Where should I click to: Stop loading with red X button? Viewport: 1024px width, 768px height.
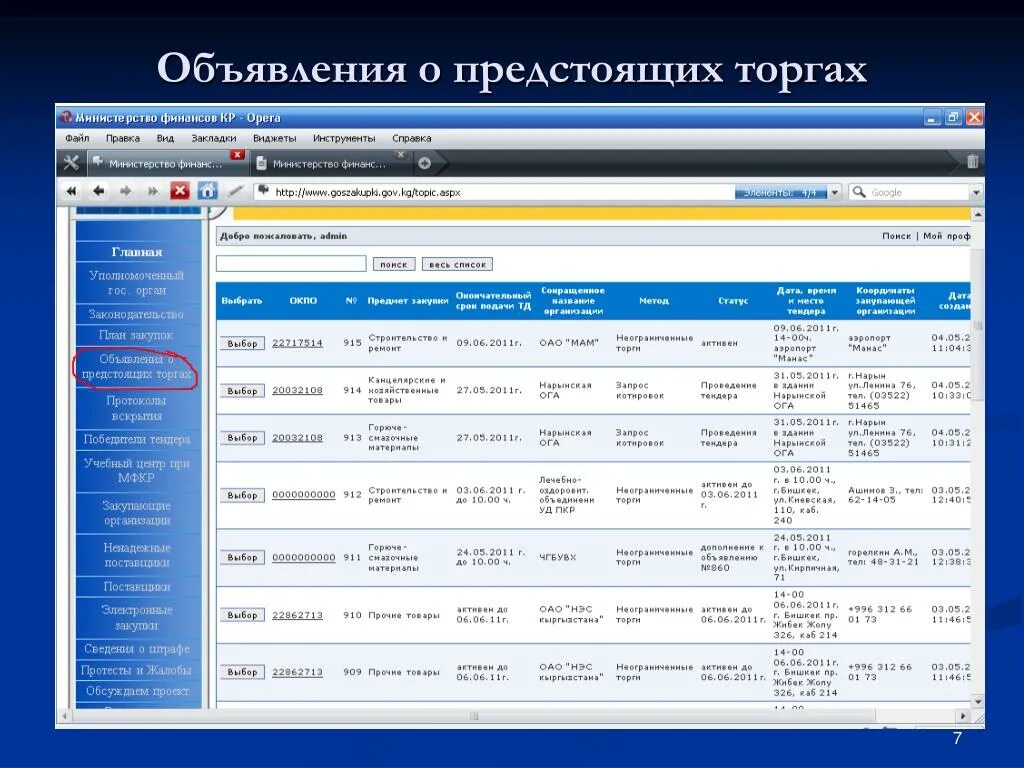pos(180,191)
